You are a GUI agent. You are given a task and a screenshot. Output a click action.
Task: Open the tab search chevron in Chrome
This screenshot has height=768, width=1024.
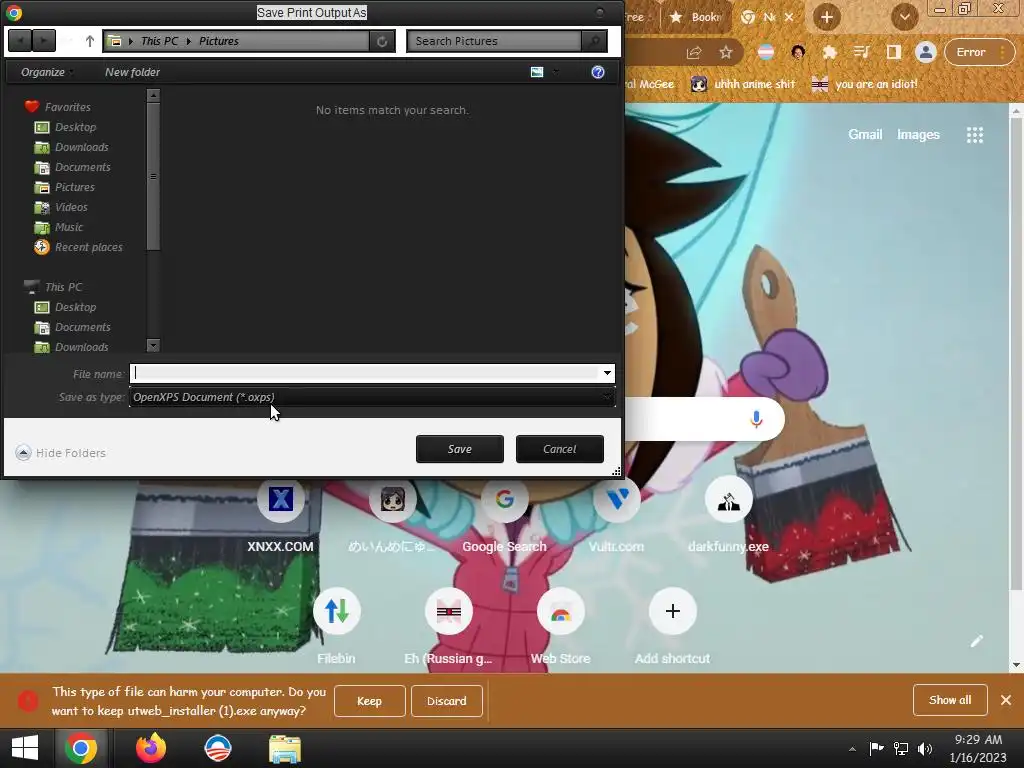(904, 17)
